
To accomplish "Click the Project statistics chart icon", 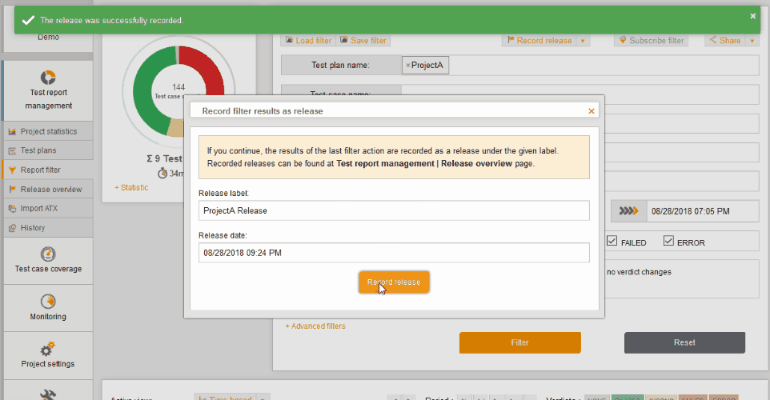I will pyautogui.click(x=12, y=132).
